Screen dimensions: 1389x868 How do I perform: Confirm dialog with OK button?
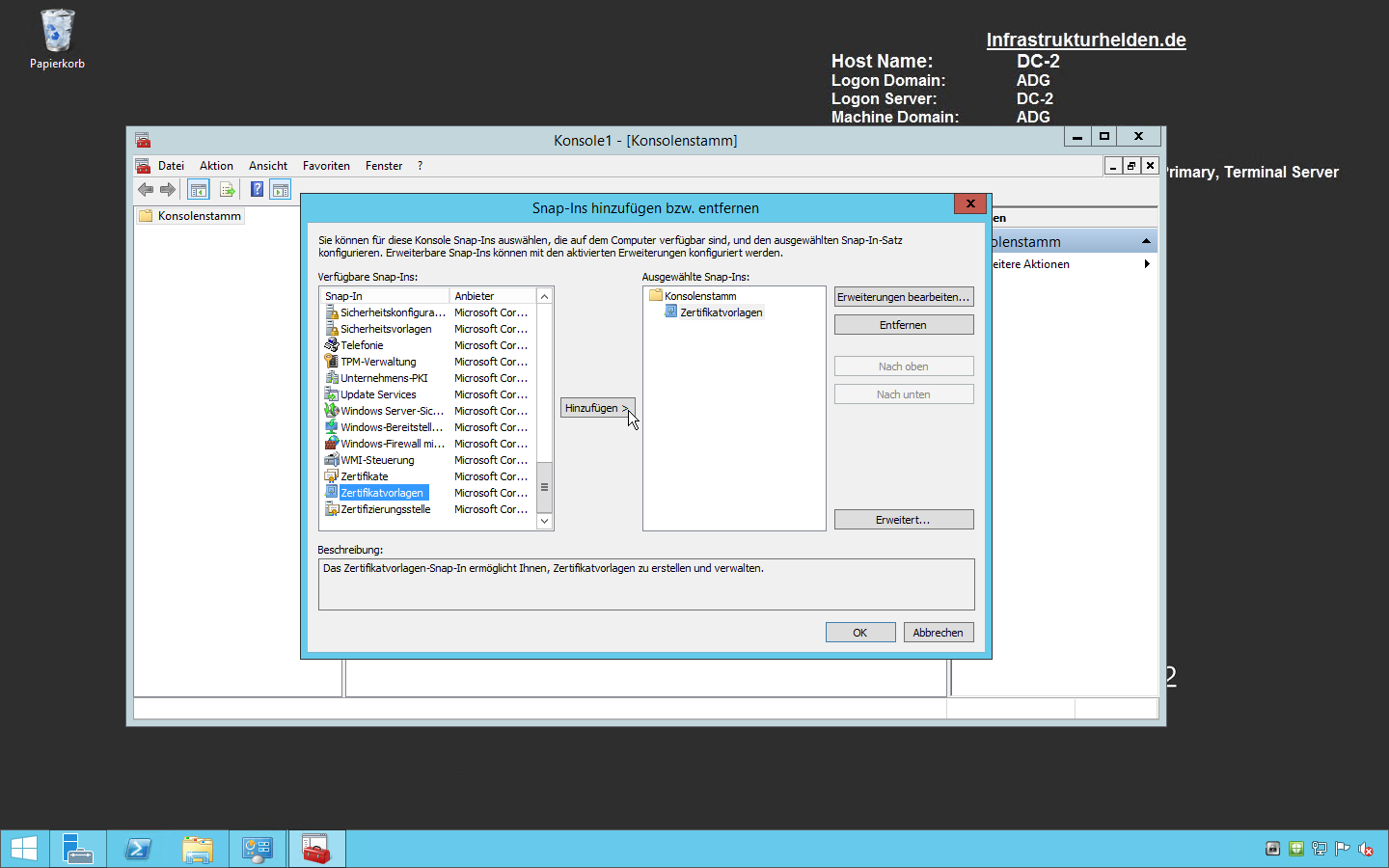[860, 633]
